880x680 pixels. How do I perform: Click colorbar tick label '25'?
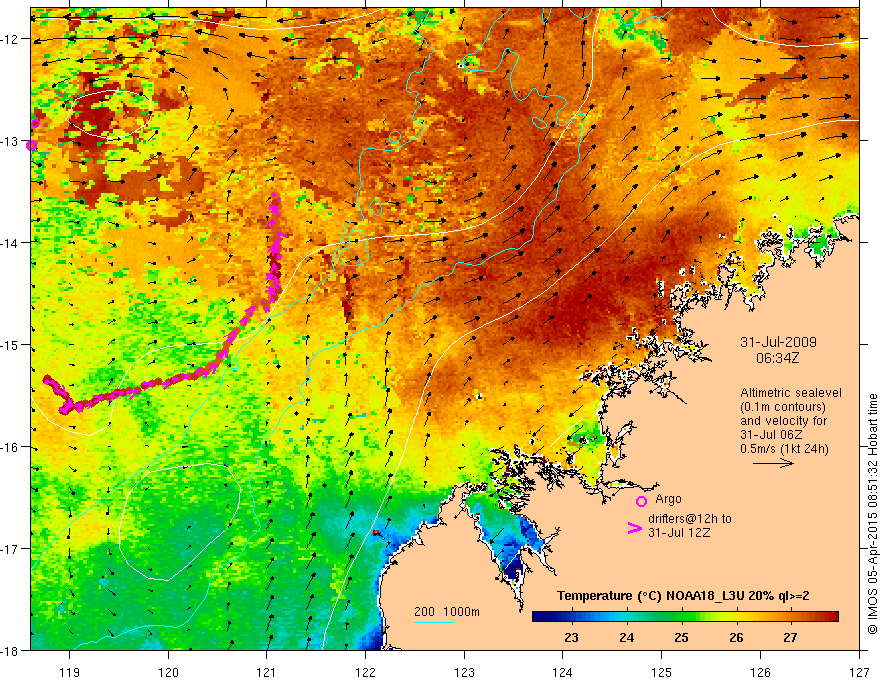point(681,637)
